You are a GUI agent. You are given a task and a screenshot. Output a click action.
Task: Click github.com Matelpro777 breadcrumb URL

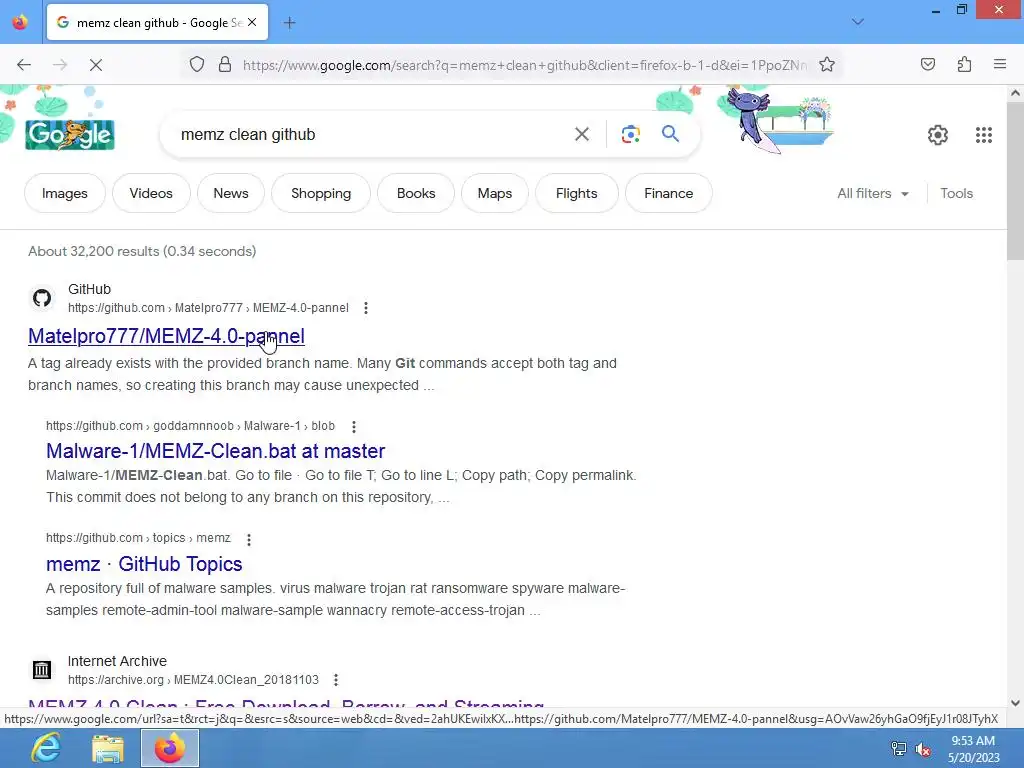208,308
